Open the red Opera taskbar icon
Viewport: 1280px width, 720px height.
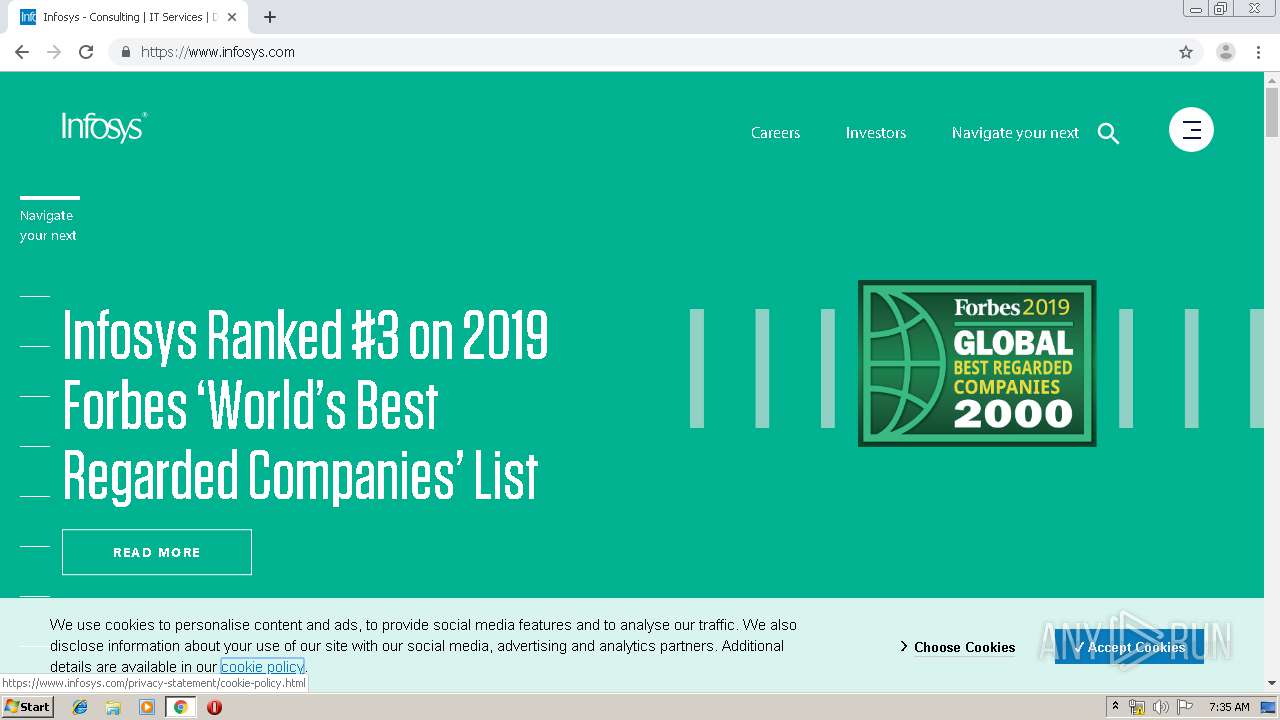pos(214,707)
